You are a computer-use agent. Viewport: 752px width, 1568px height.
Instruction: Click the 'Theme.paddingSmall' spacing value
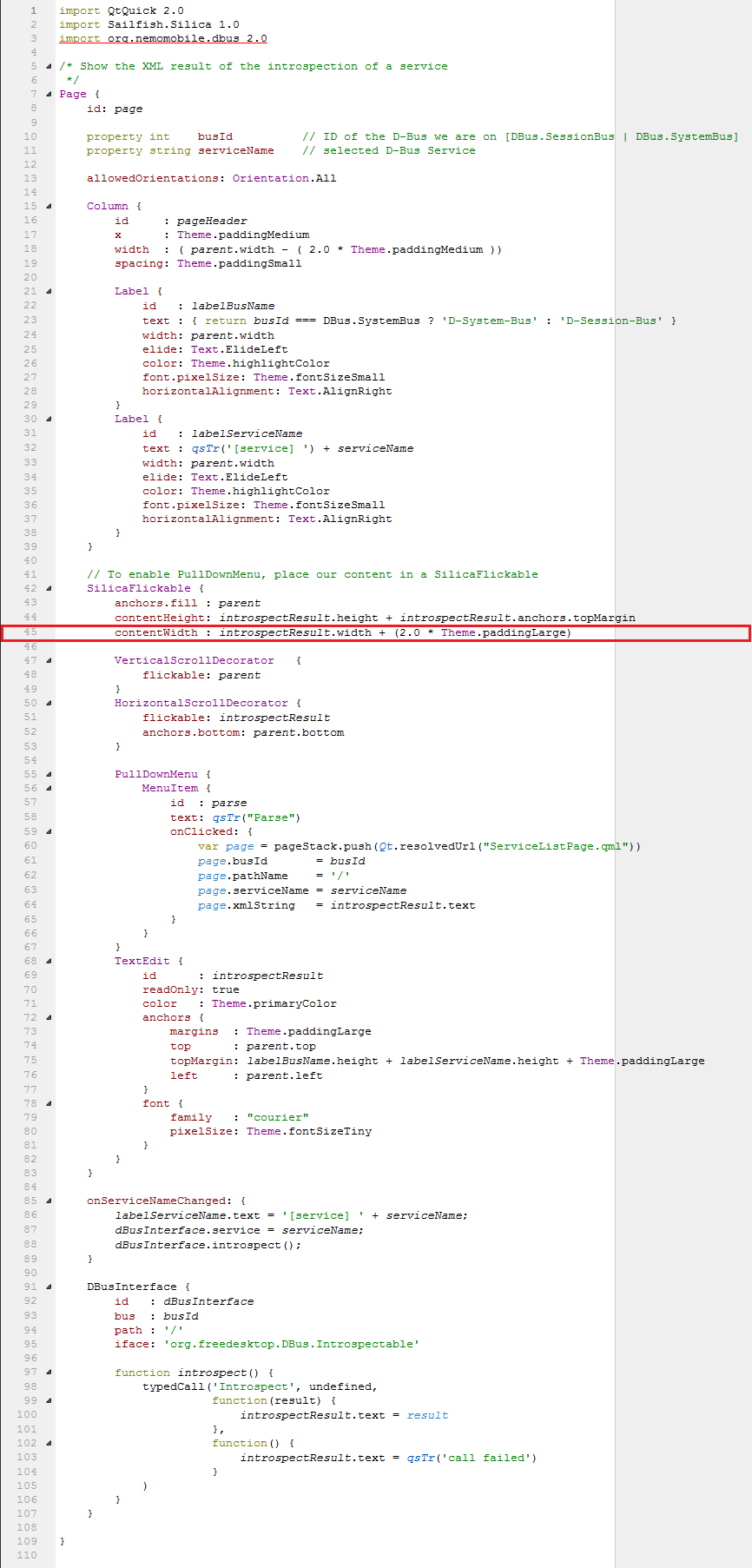click(x=240, y=263)
